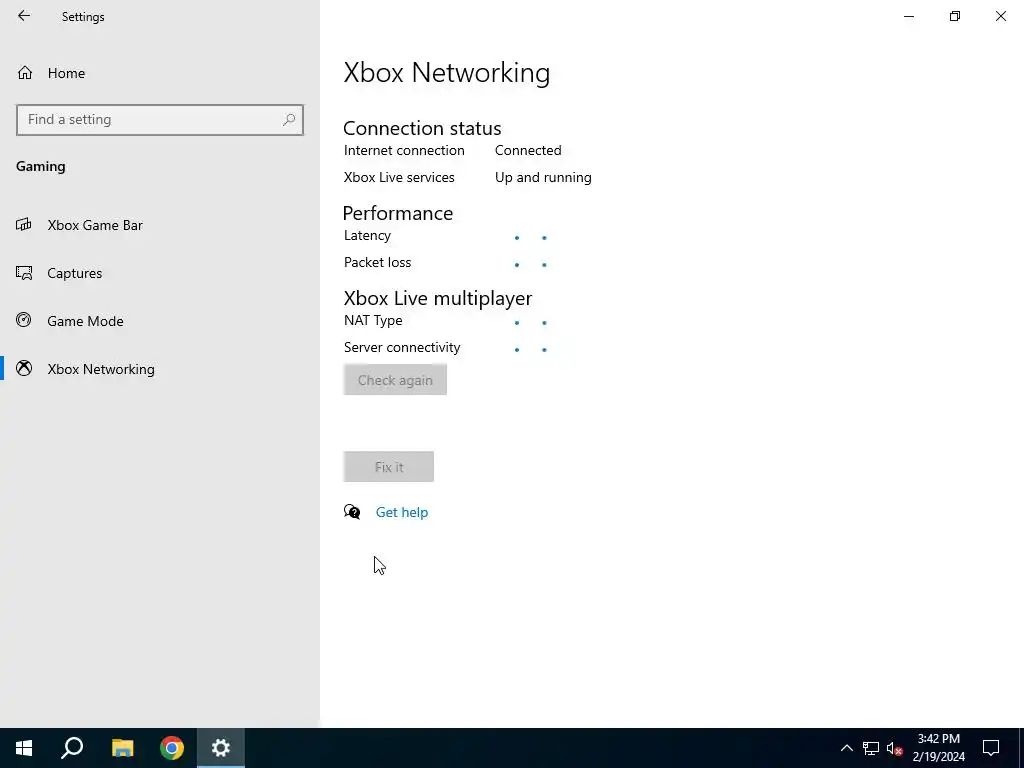Open the clock showing 3:42 PM
1024x768 pixels.
[938, 748]
